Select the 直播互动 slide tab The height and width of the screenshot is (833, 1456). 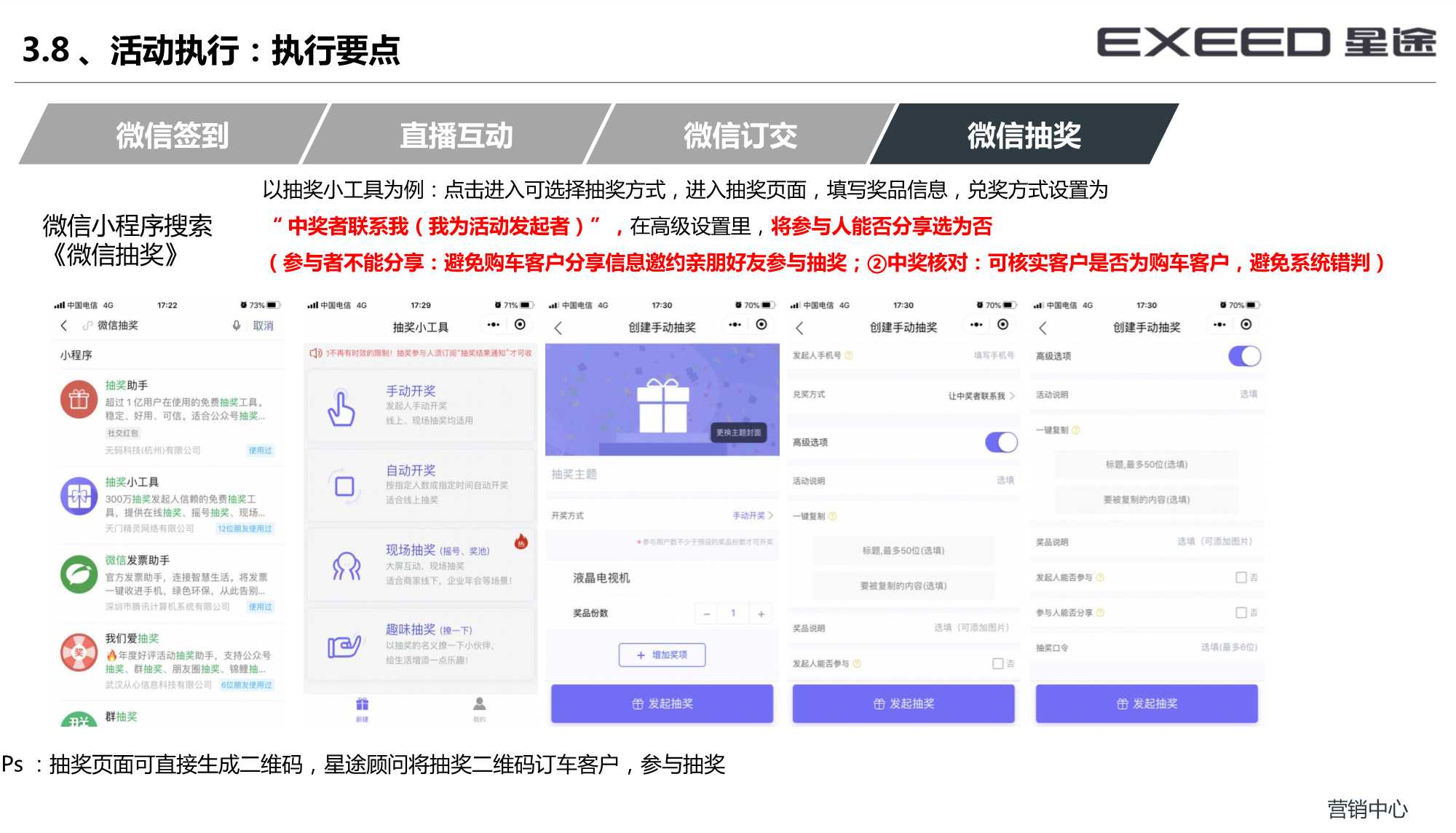tap(457, 134)
